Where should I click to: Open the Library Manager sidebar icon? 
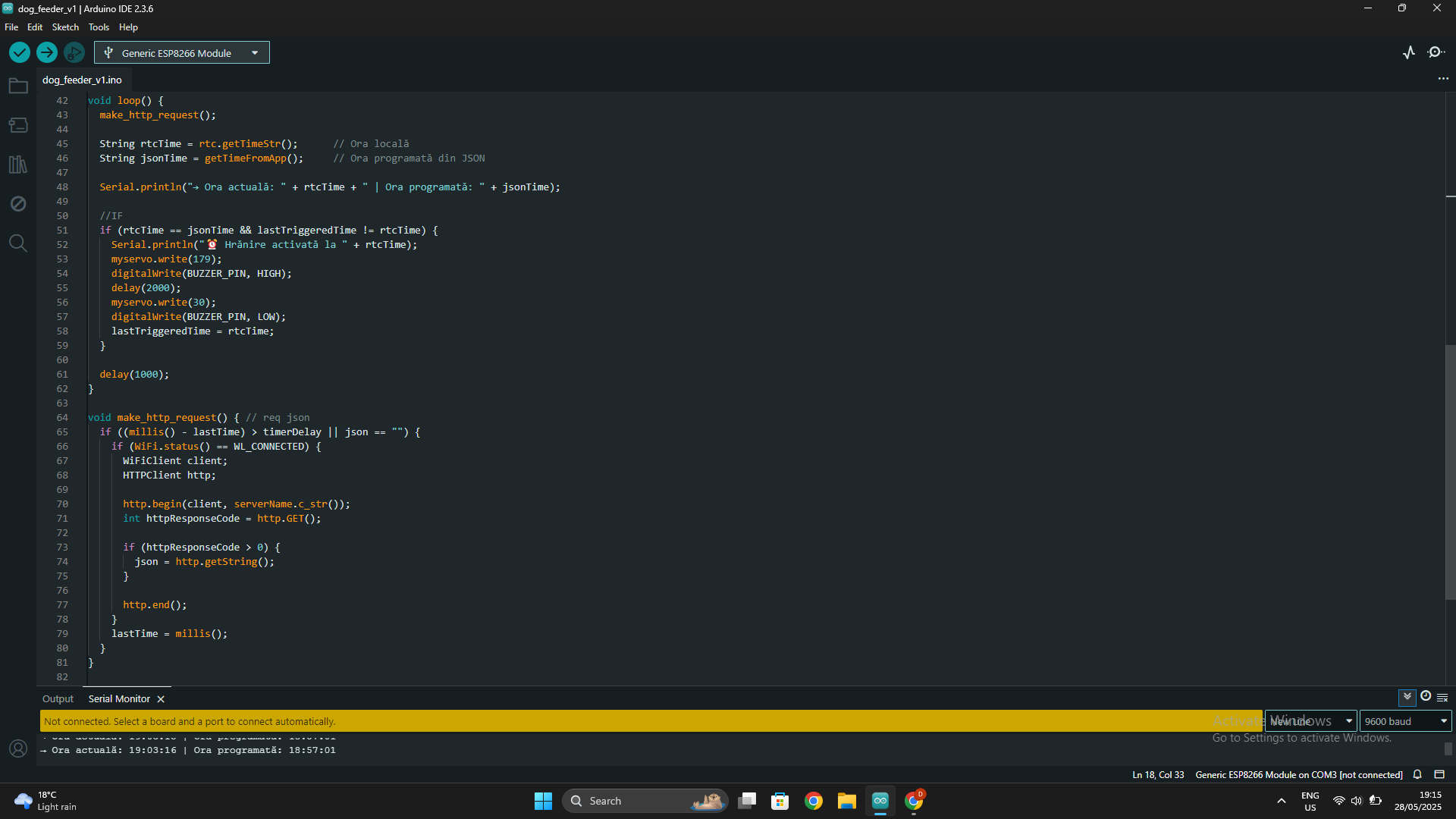(x=18, y=165)
